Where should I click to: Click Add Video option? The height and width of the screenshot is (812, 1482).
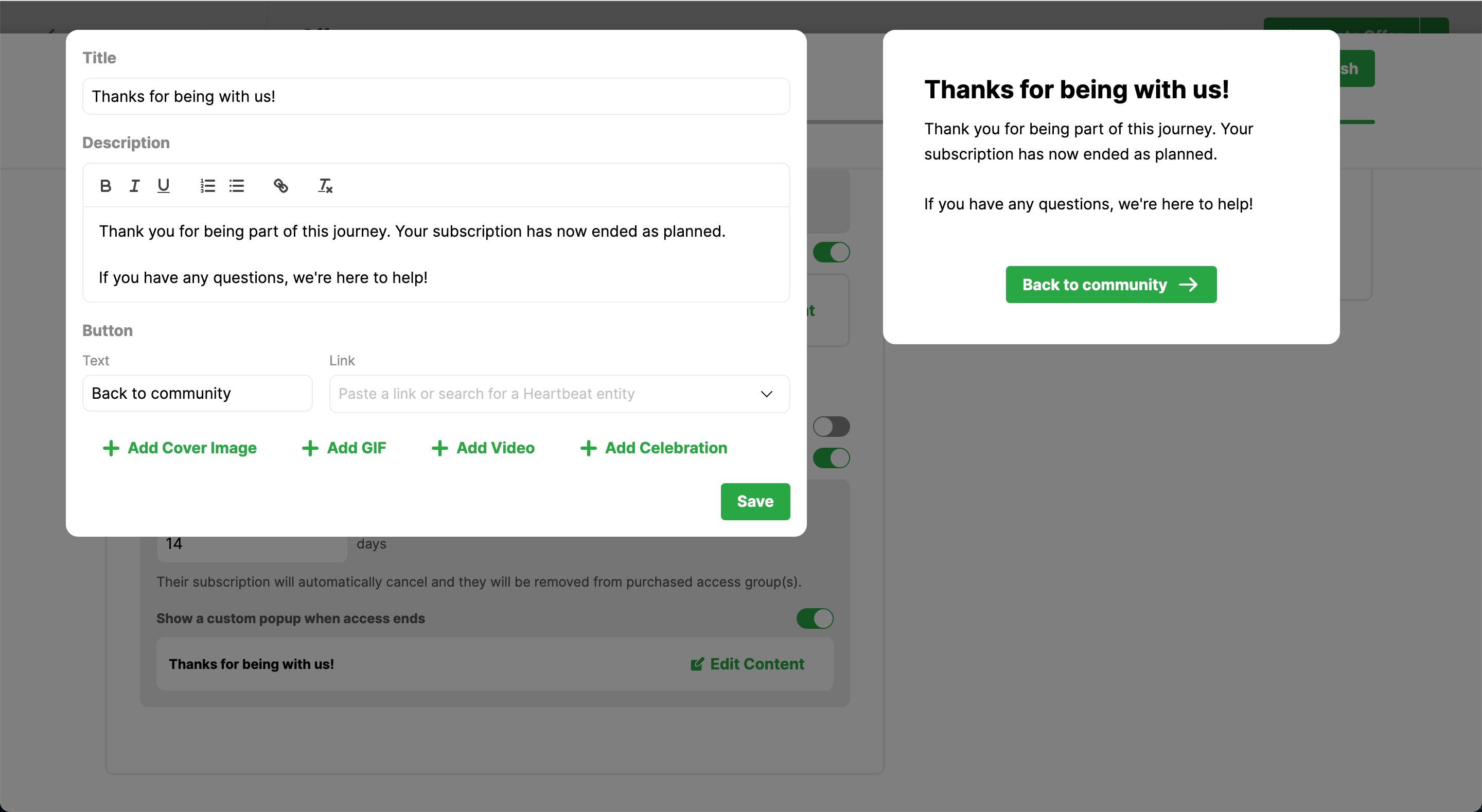[483, 448]
